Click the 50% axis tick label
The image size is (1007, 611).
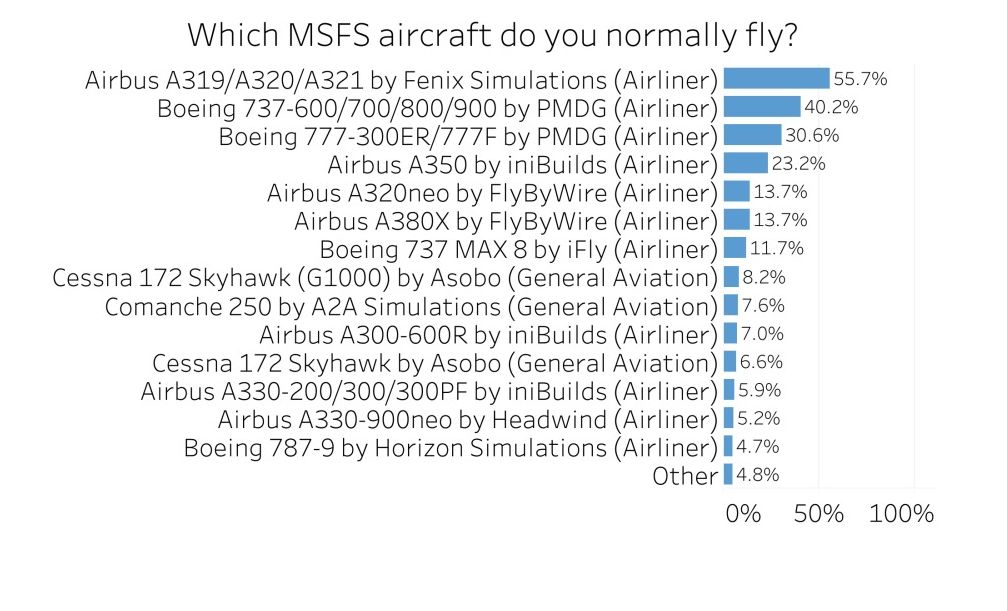(819, 514)
